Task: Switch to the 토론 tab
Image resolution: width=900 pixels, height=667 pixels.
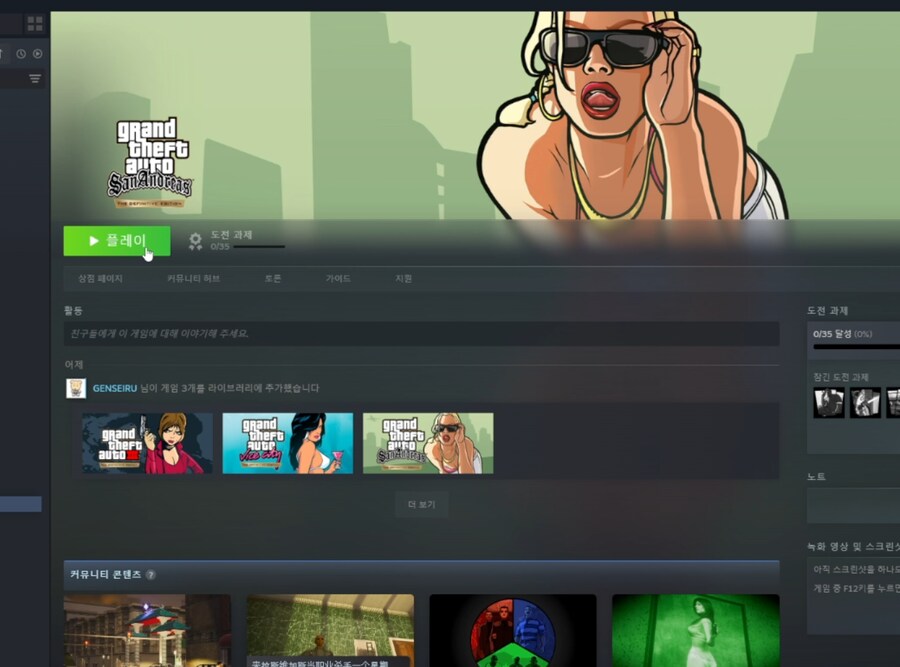Action: [x=273, y=279]
